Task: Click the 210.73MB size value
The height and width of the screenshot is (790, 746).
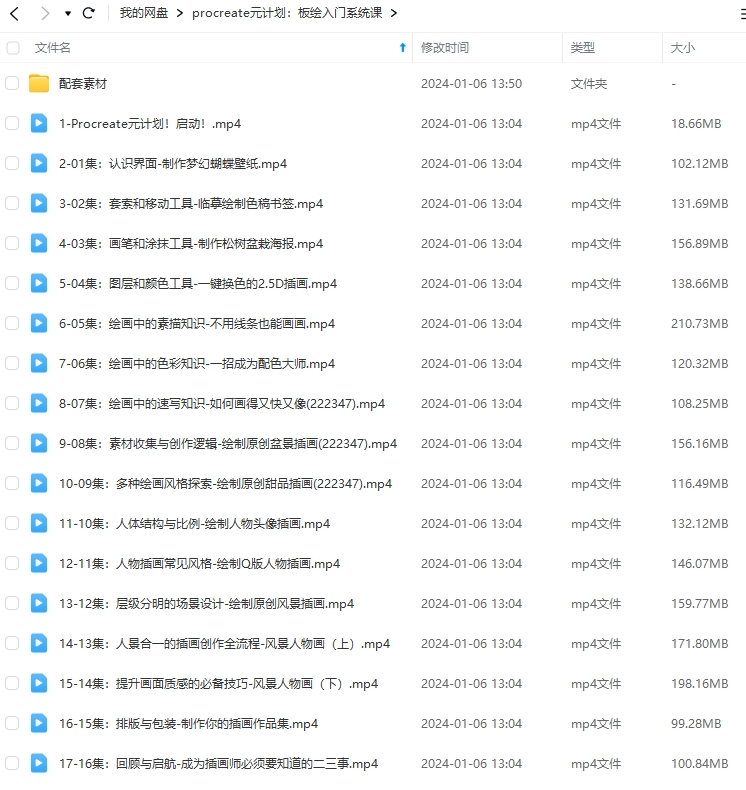Action: click(700, 323)
